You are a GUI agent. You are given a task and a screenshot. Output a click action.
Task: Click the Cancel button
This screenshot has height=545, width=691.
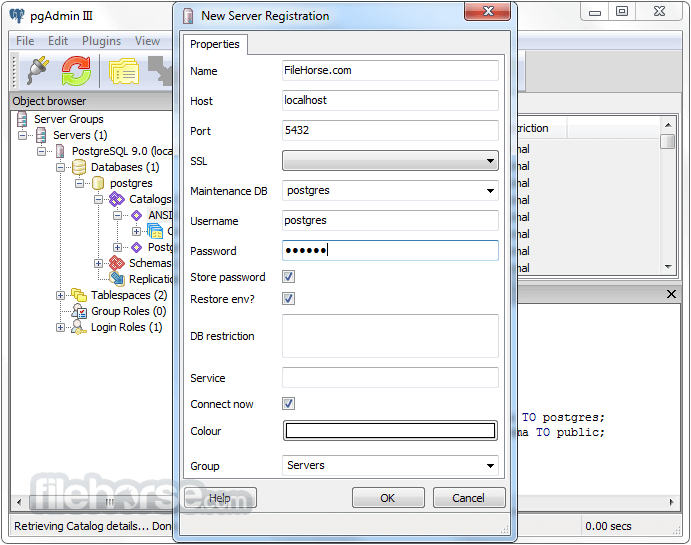point(468,498)
